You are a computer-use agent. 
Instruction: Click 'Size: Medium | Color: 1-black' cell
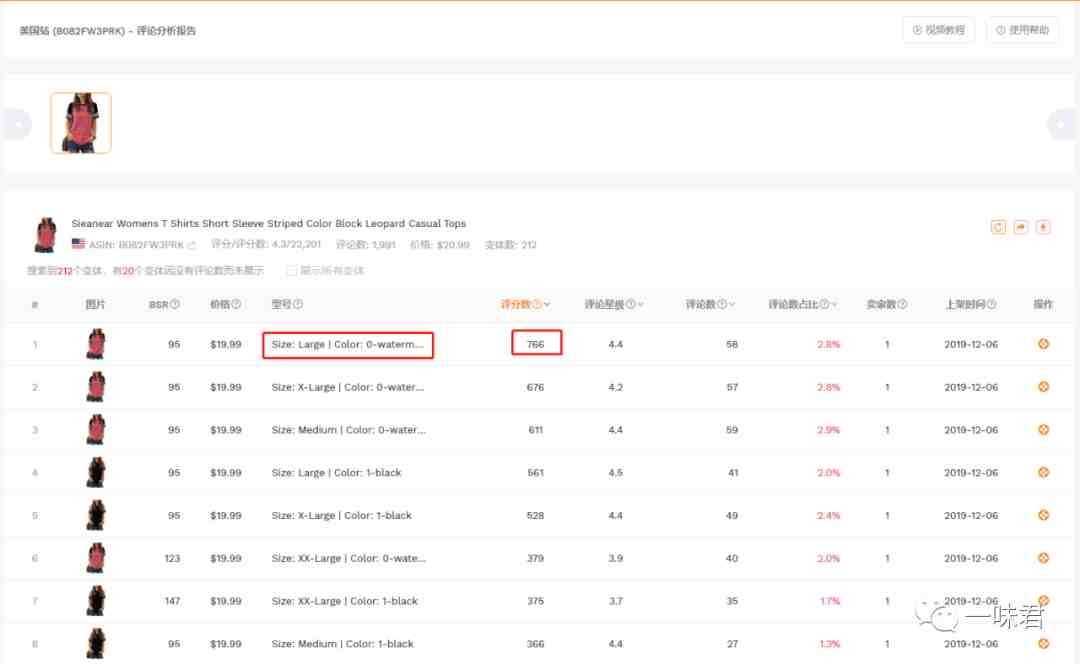[x=342, y=643]
